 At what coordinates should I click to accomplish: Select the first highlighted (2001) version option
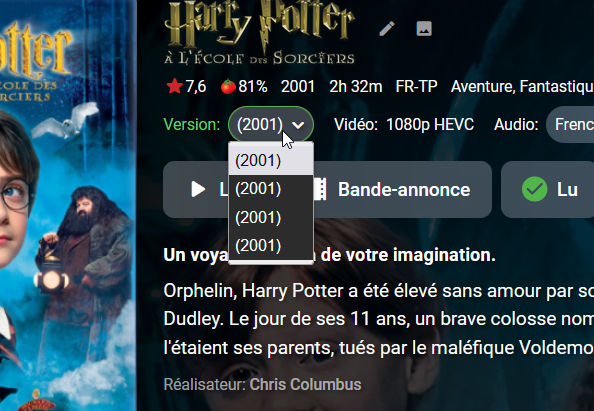point(271,161)
